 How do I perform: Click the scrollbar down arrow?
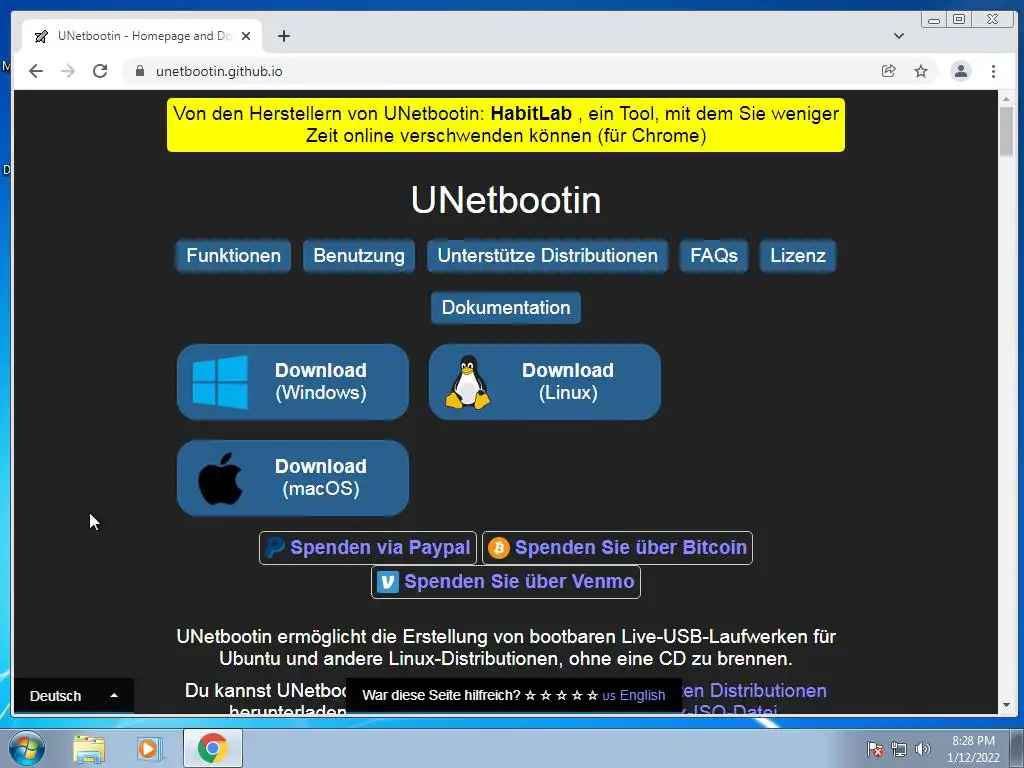click(x=1006, y=705)
